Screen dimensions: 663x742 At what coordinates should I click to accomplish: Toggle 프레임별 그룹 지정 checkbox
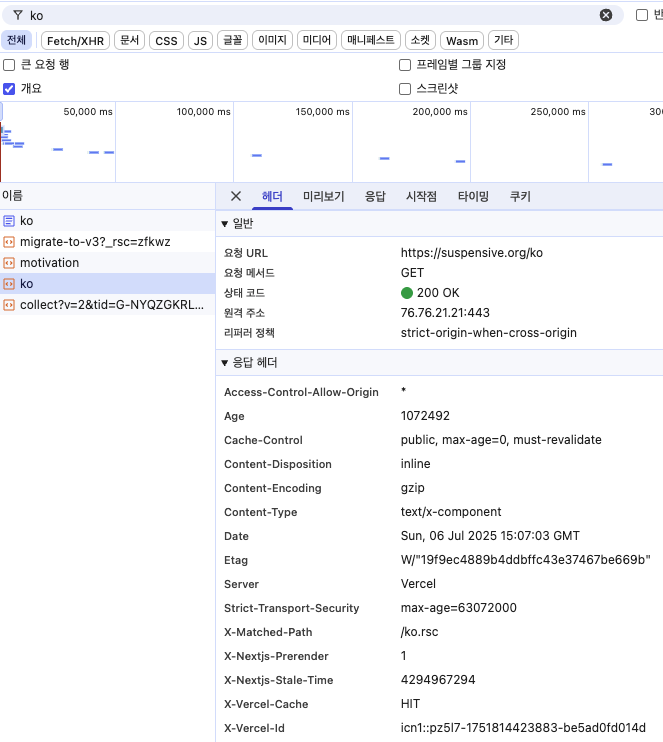point(405,65)
